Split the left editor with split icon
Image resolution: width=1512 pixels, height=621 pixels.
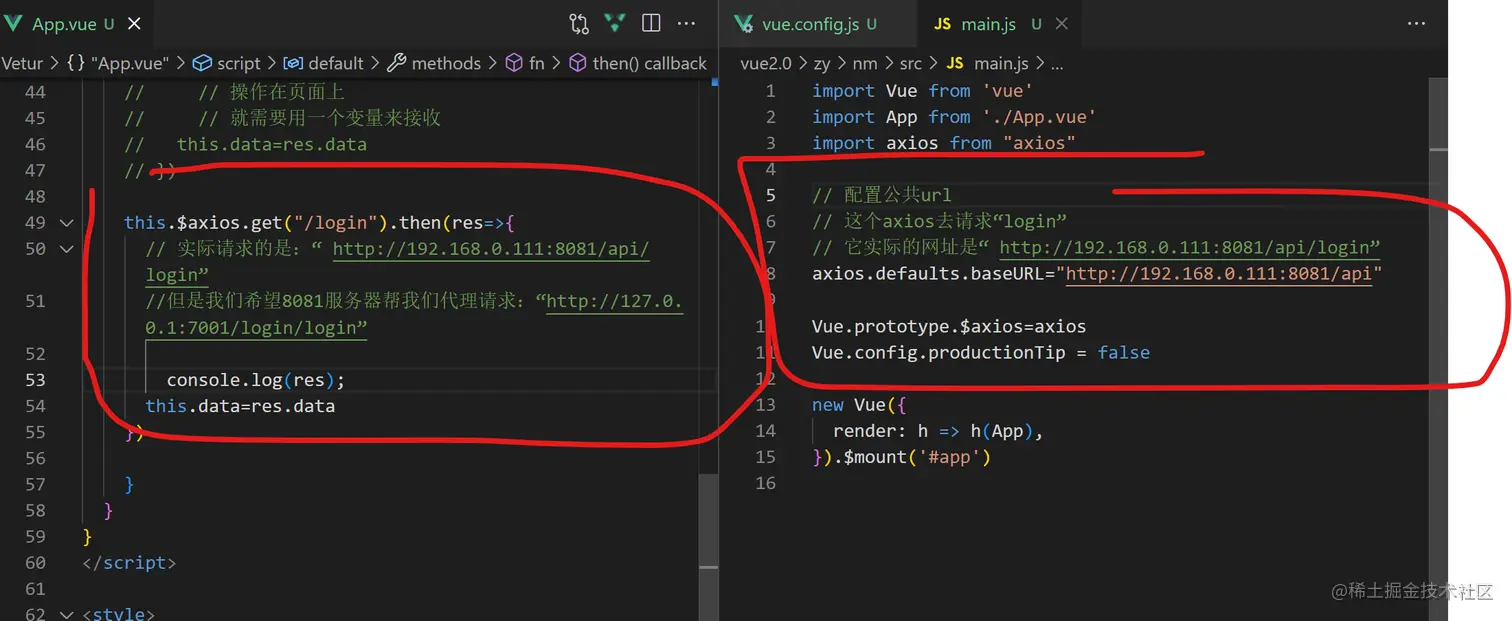click(651, 23)
